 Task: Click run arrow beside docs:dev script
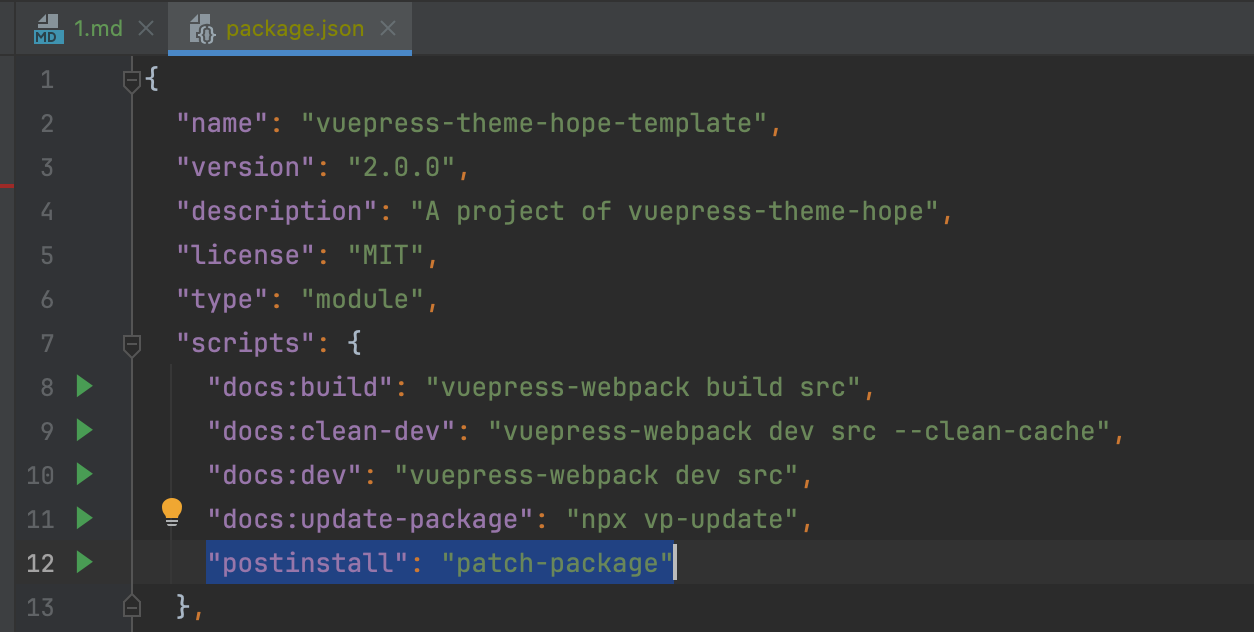pos(84,475)
